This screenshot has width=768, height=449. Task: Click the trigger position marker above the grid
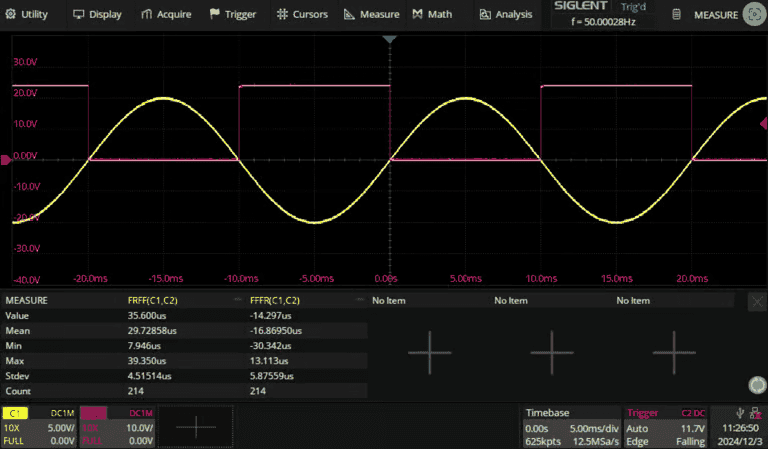(x=389, y=39)
